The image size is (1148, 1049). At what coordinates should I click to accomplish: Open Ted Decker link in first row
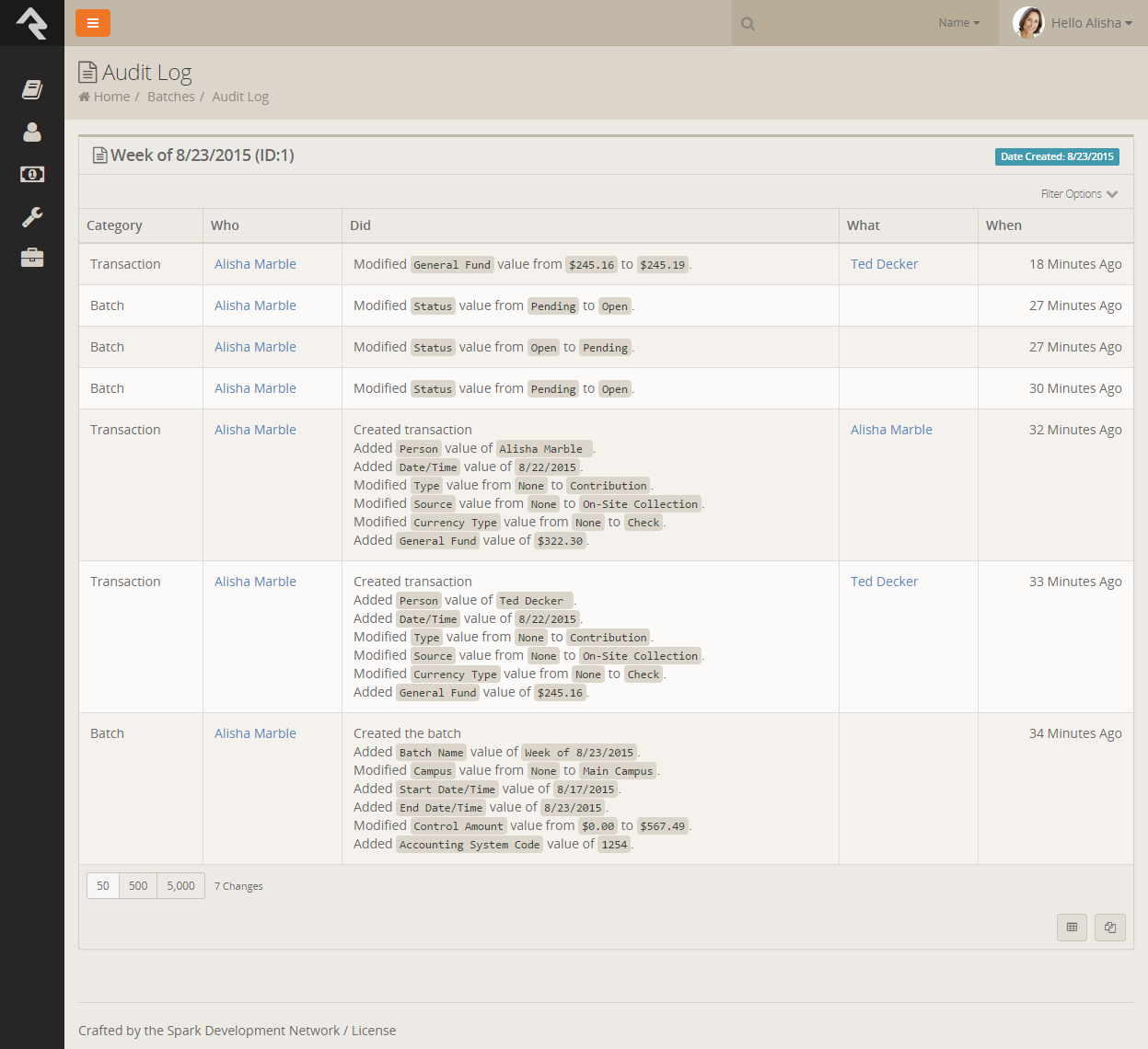[884, 264]
